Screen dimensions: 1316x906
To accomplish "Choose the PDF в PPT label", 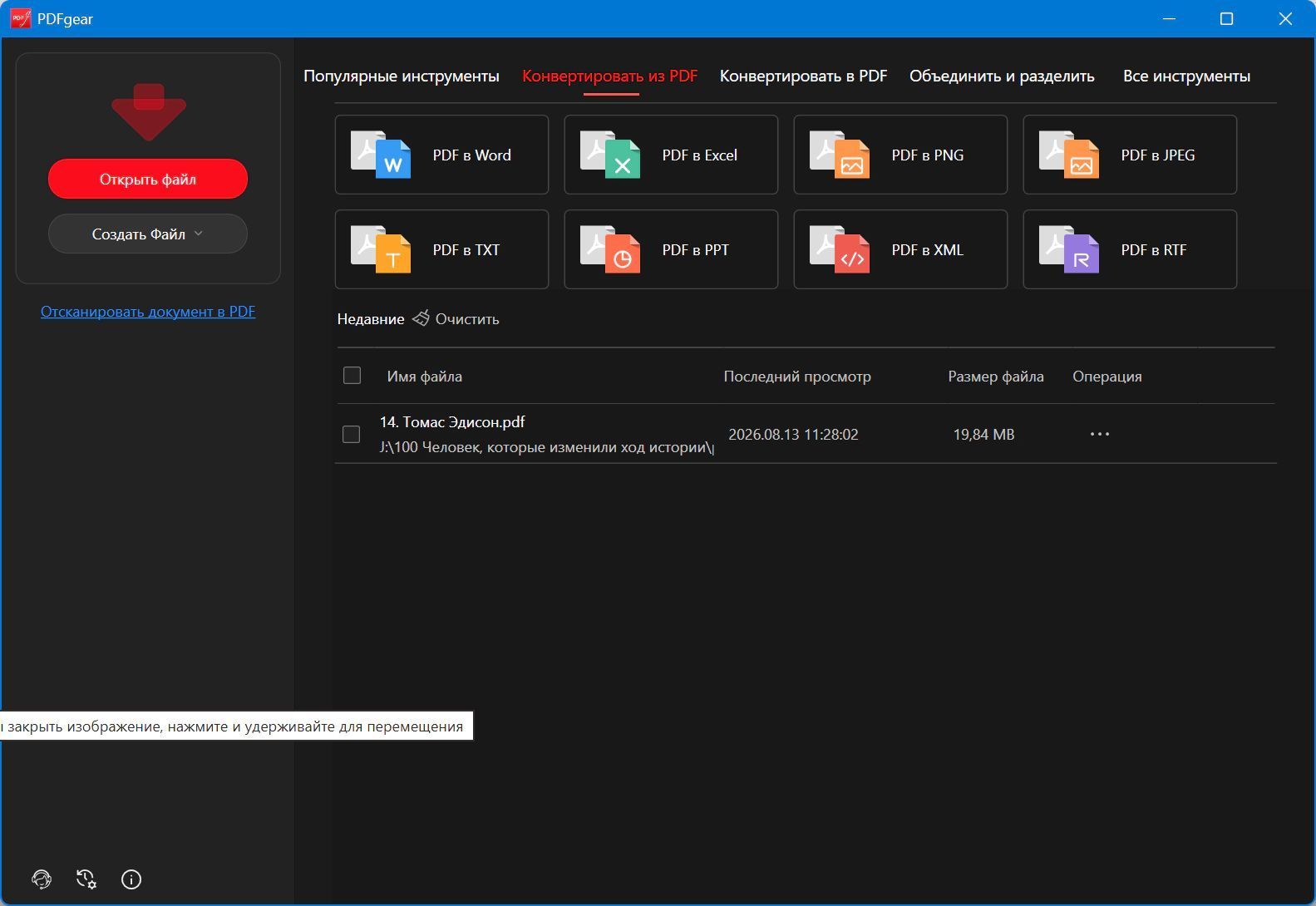I will (695, 250).
